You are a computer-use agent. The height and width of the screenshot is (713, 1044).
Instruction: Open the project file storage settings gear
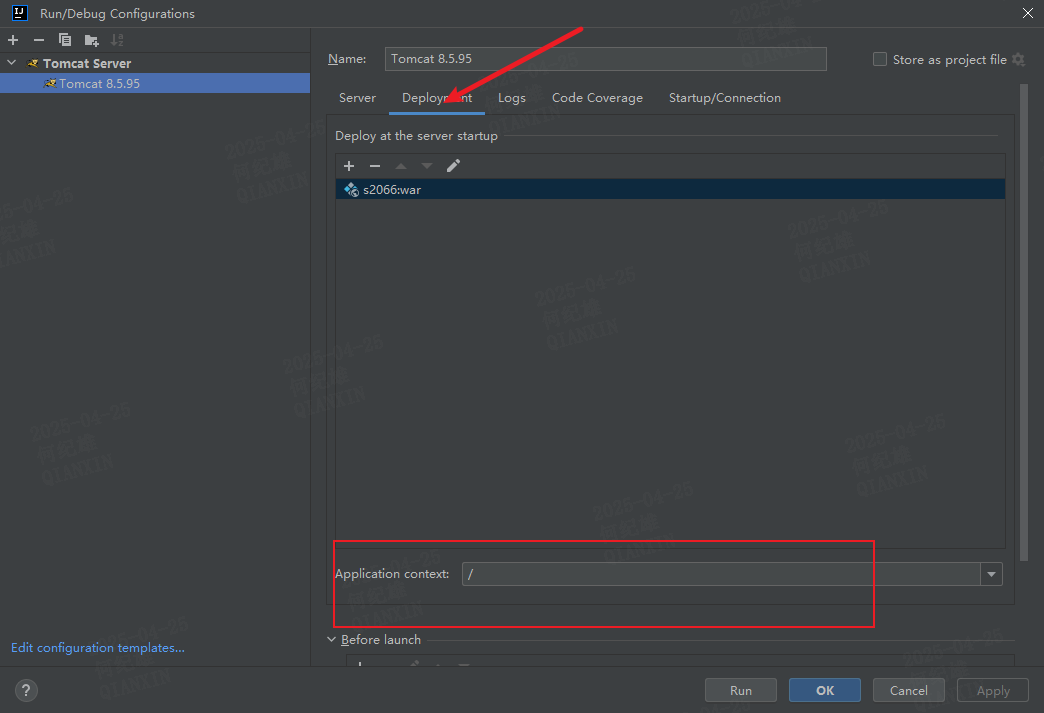[1018, 59]
